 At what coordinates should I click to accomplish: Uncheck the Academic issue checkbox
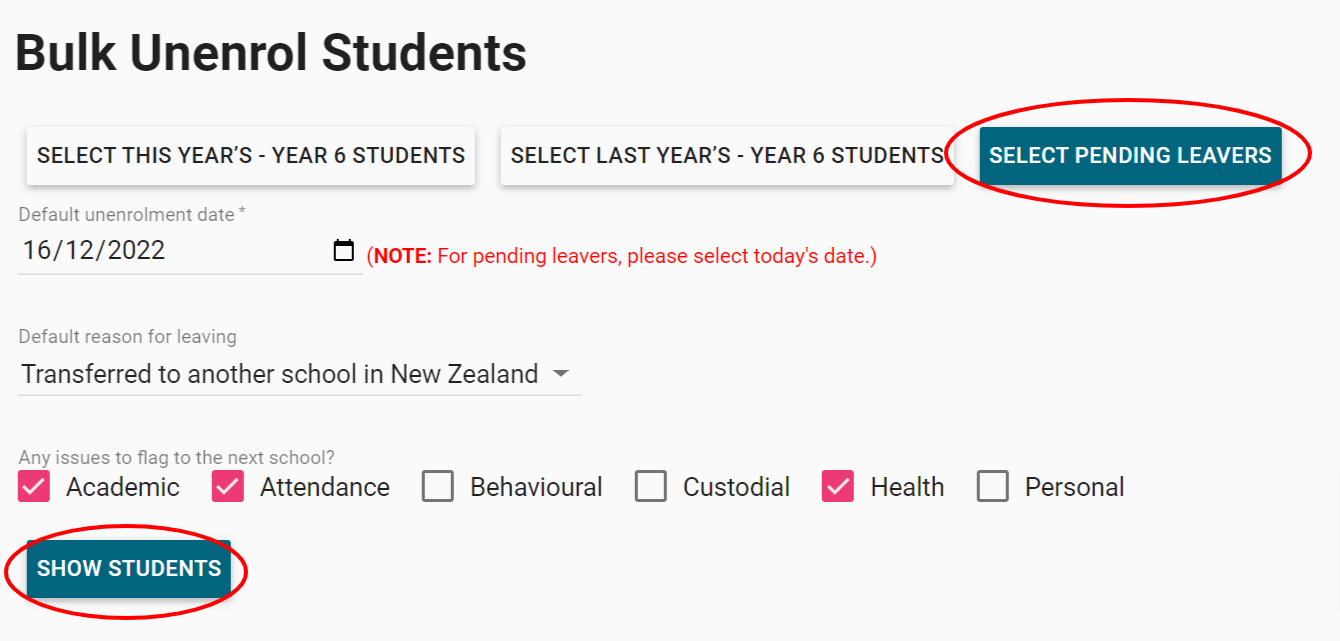pos(34,487)
